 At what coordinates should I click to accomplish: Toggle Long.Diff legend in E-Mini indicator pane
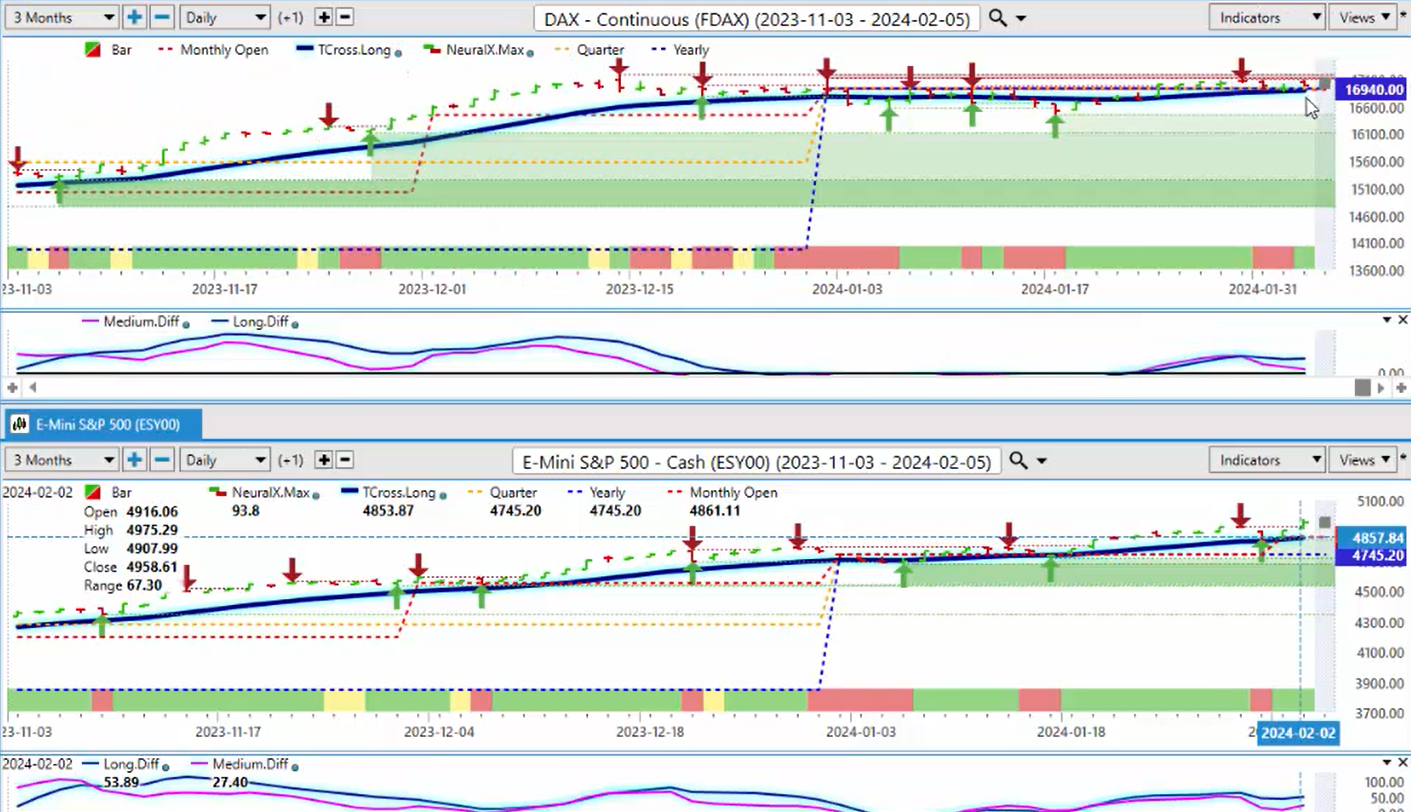click(120, 765)
